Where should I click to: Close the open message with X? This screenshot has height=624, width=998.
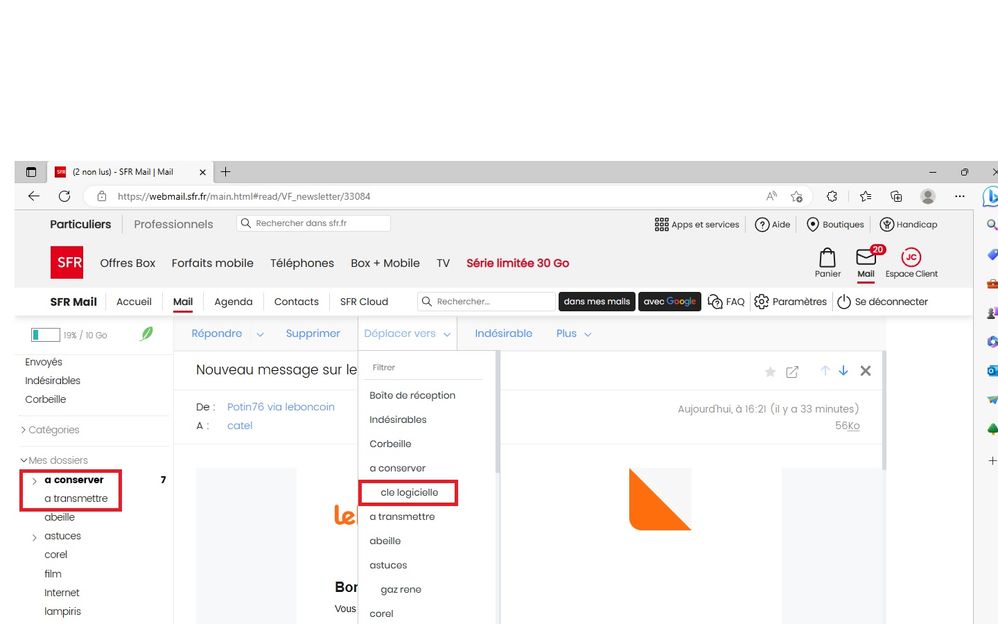865,371
